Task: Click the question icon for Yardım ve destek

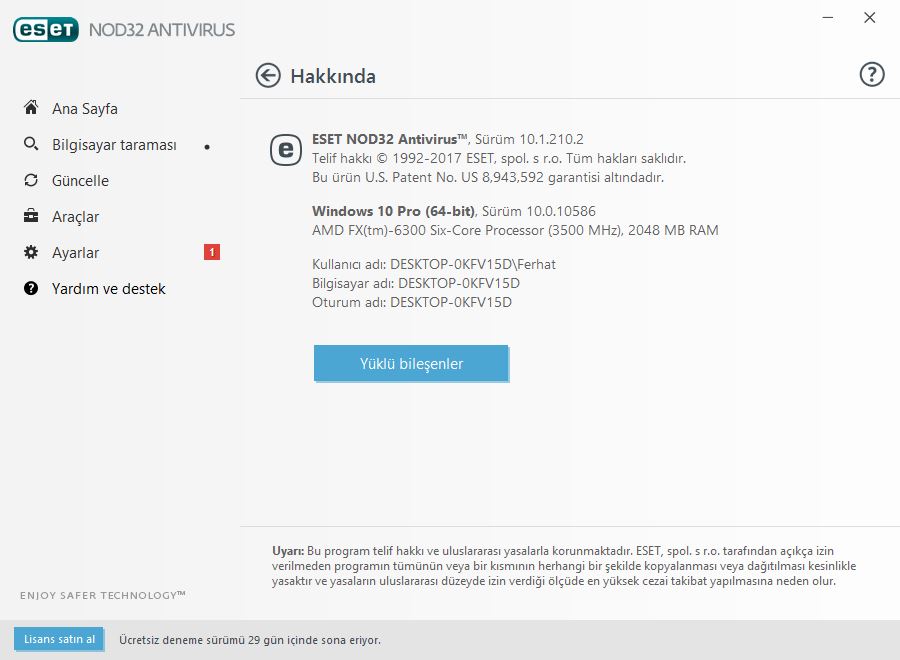Action: pos(31,288)
